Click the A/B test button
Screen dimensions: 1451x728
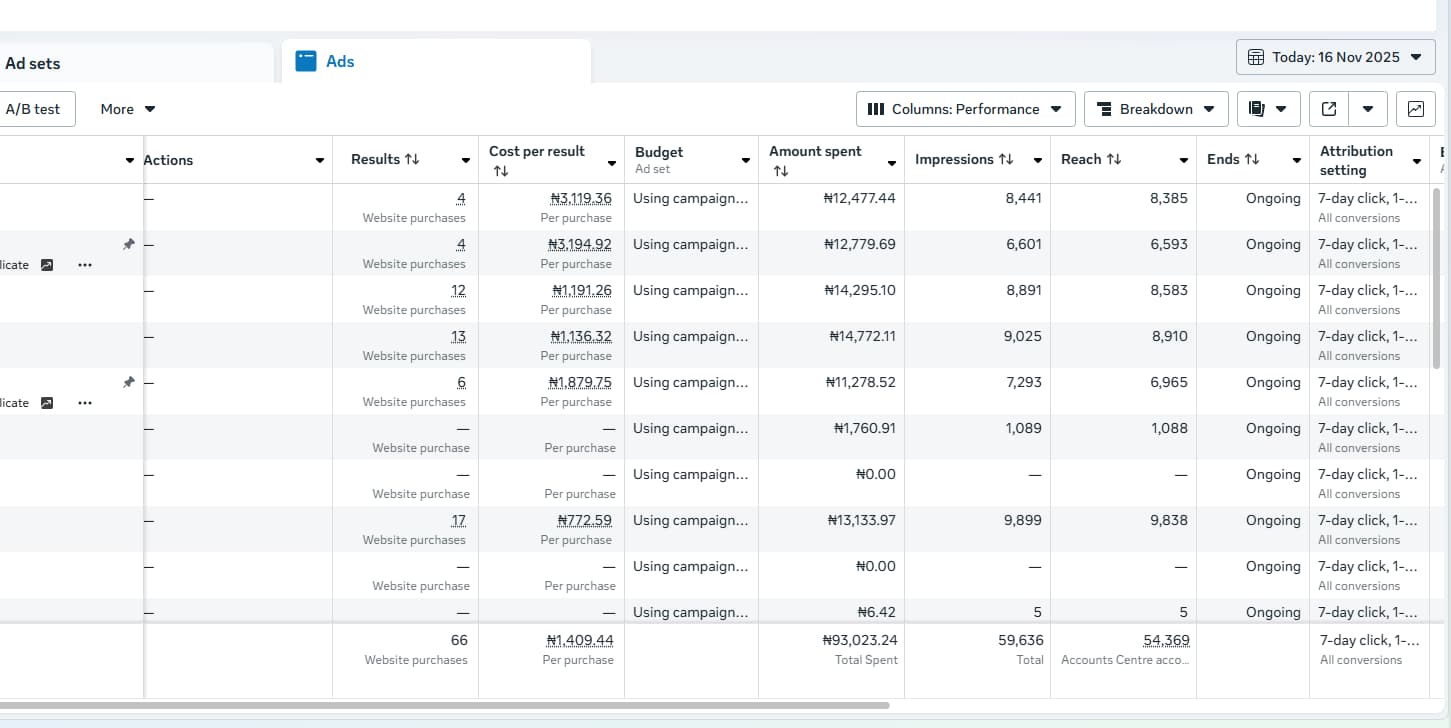click(x=33, y=109)
